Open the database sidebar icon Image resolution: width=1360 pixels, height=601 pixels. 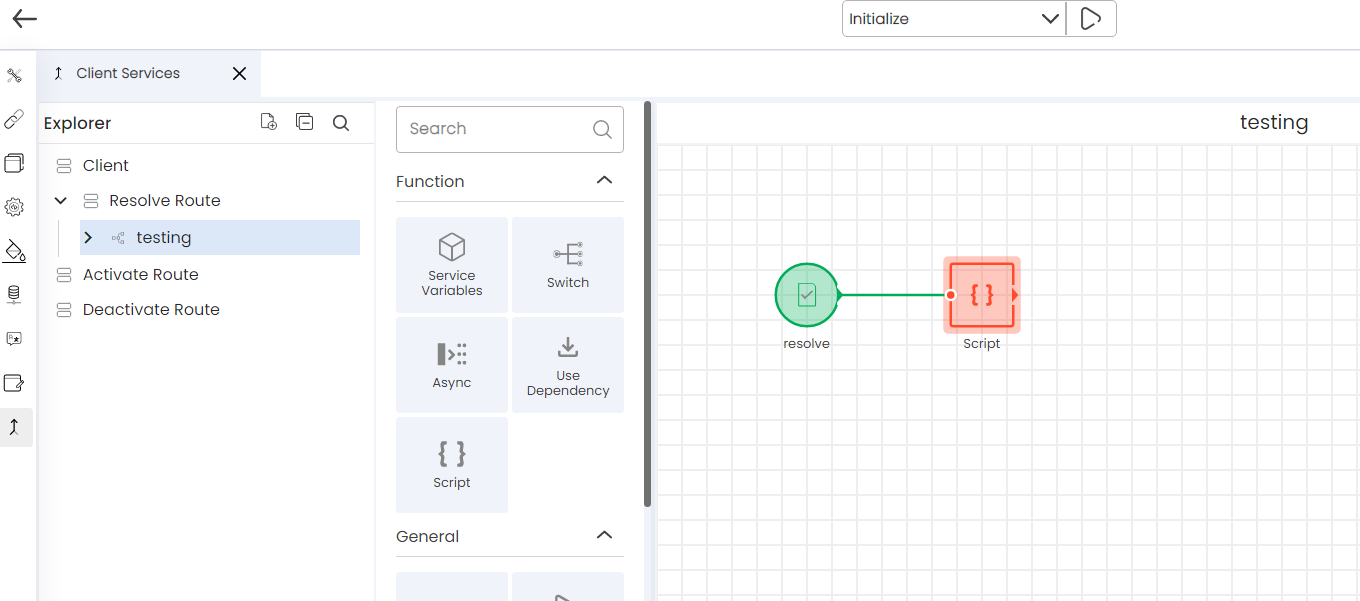pos(15,295)
